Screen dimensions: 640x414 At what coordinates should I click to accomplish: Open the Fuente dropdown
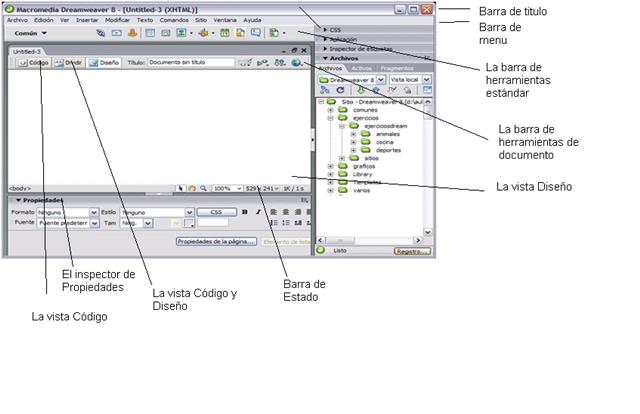[94, 223]
